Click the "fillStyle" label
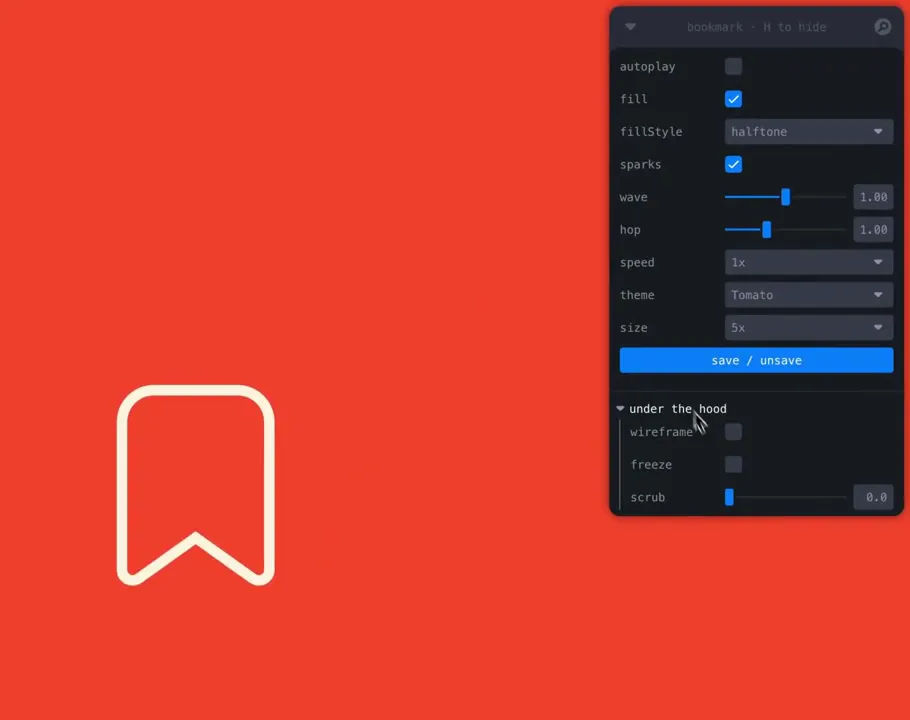The width and height of the screenshot is (910, 720). point(651,132)
